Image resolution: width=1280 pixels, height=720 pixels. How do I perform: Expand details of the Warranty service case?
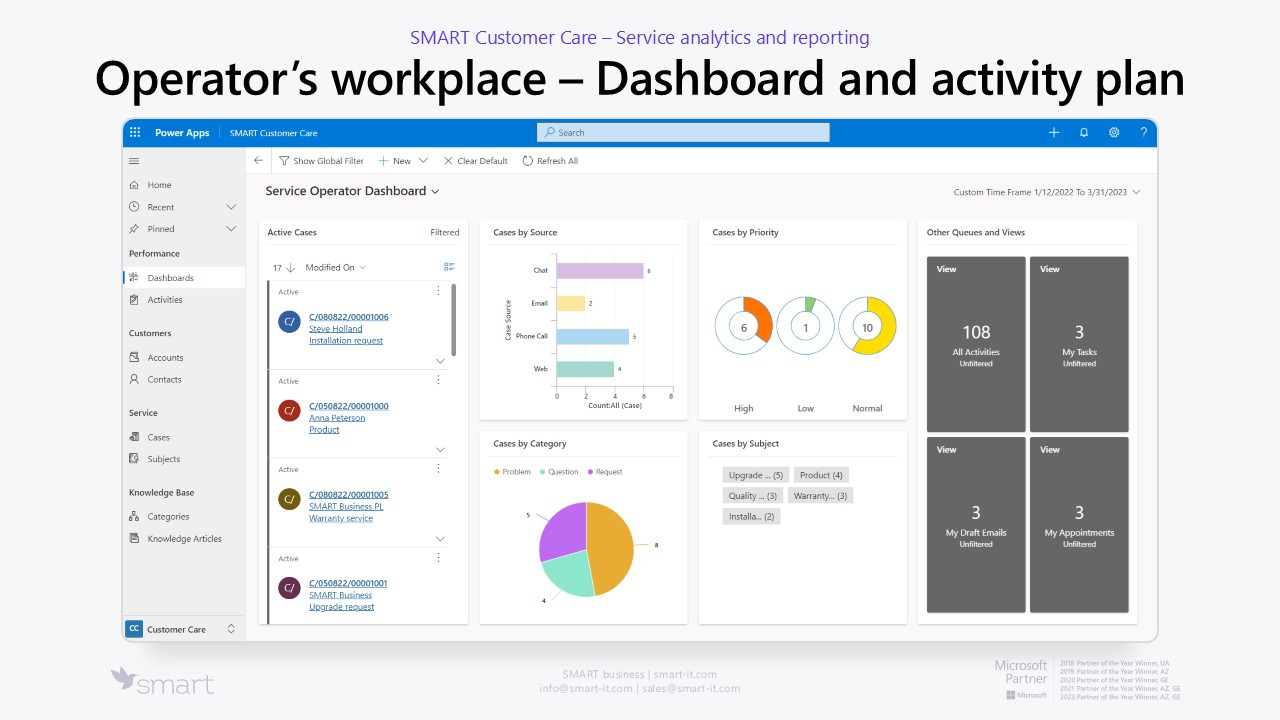tap(440, 538)
